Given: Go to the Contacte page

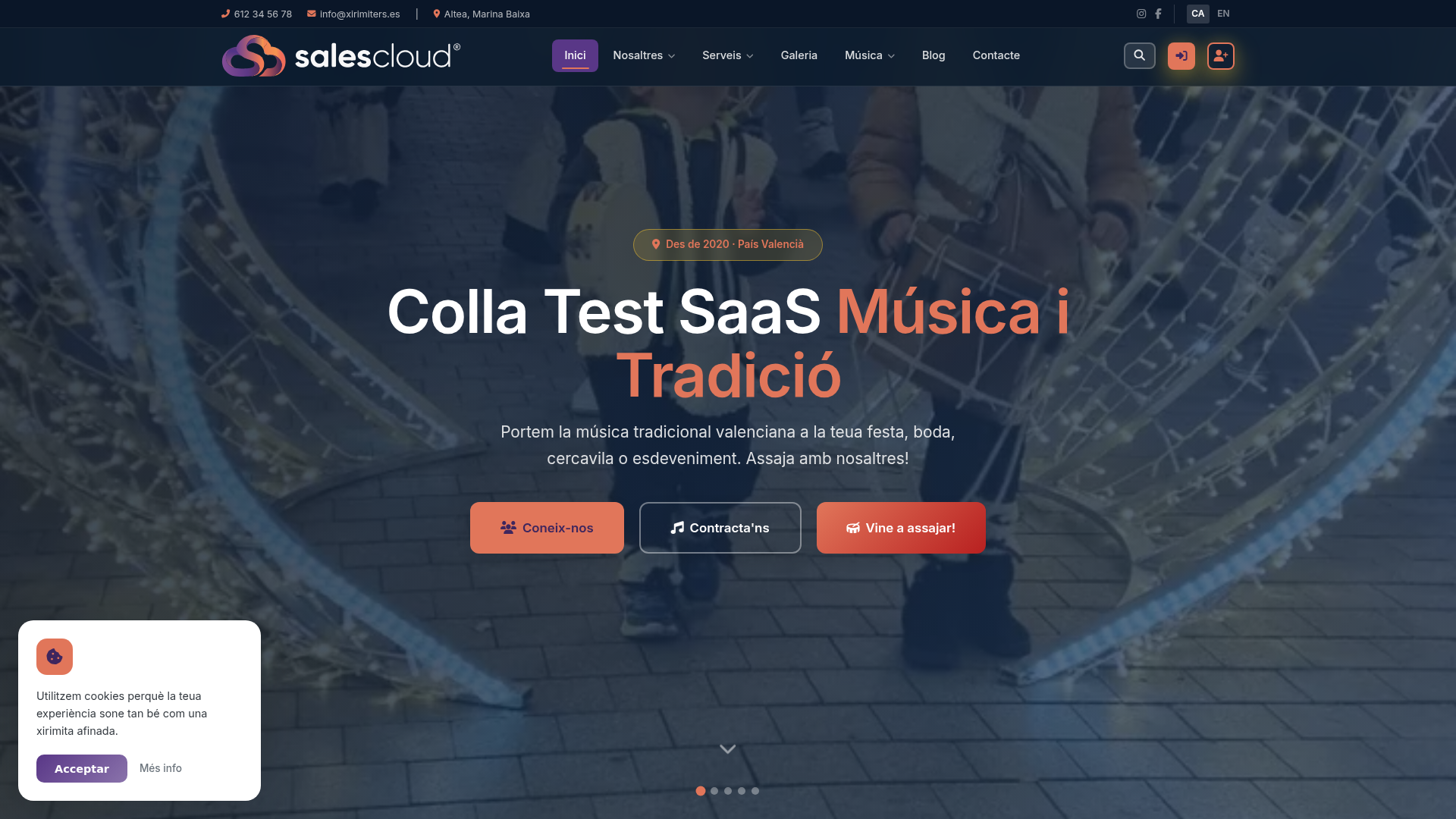Looking at the screenshot, I should coord(996,55).
